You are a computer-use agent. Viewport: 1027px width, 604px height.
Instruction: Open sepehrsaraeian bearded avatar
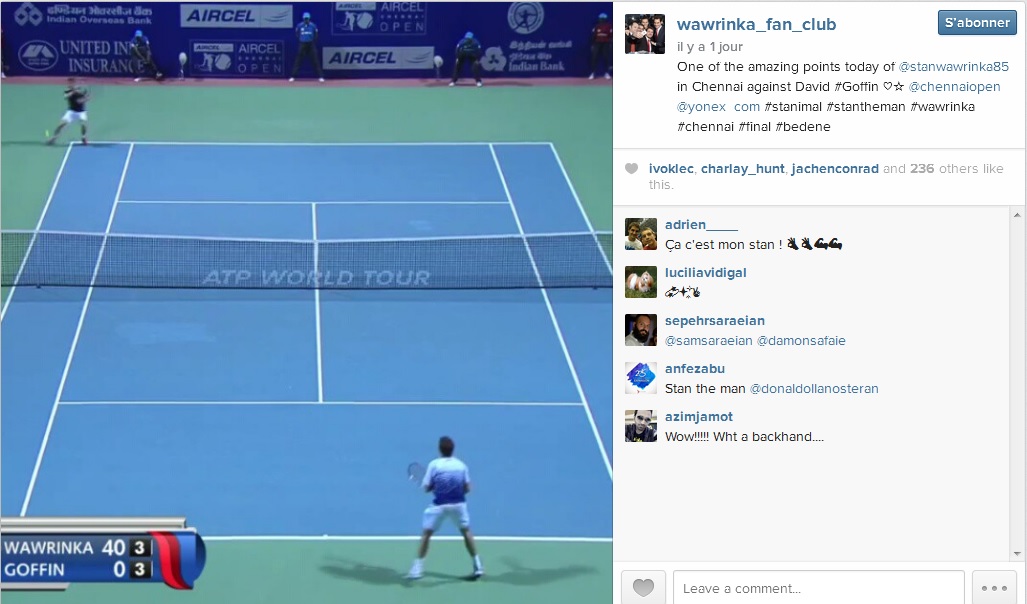[x=641, y=330]
